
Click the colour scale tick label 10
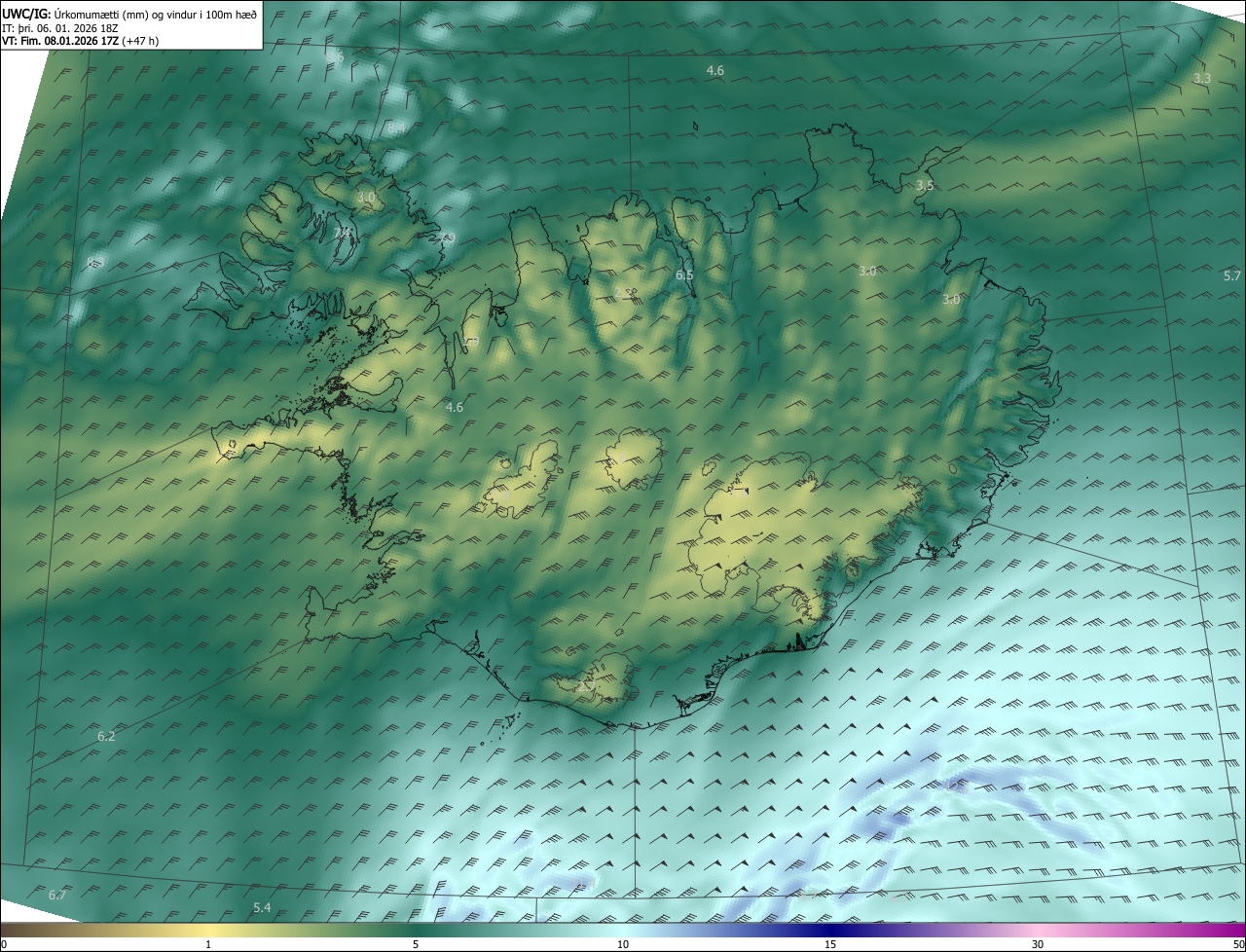coord(623,944)
